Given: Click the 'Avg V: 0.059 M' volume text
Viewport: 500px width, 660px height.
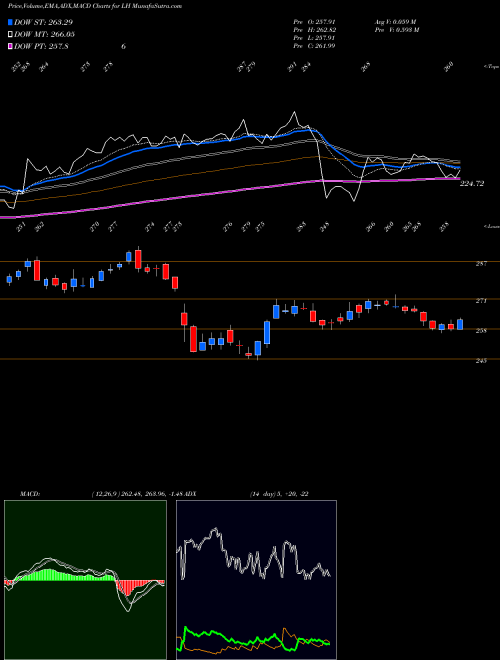Looking at the screenshot, I should click(396, 22).
